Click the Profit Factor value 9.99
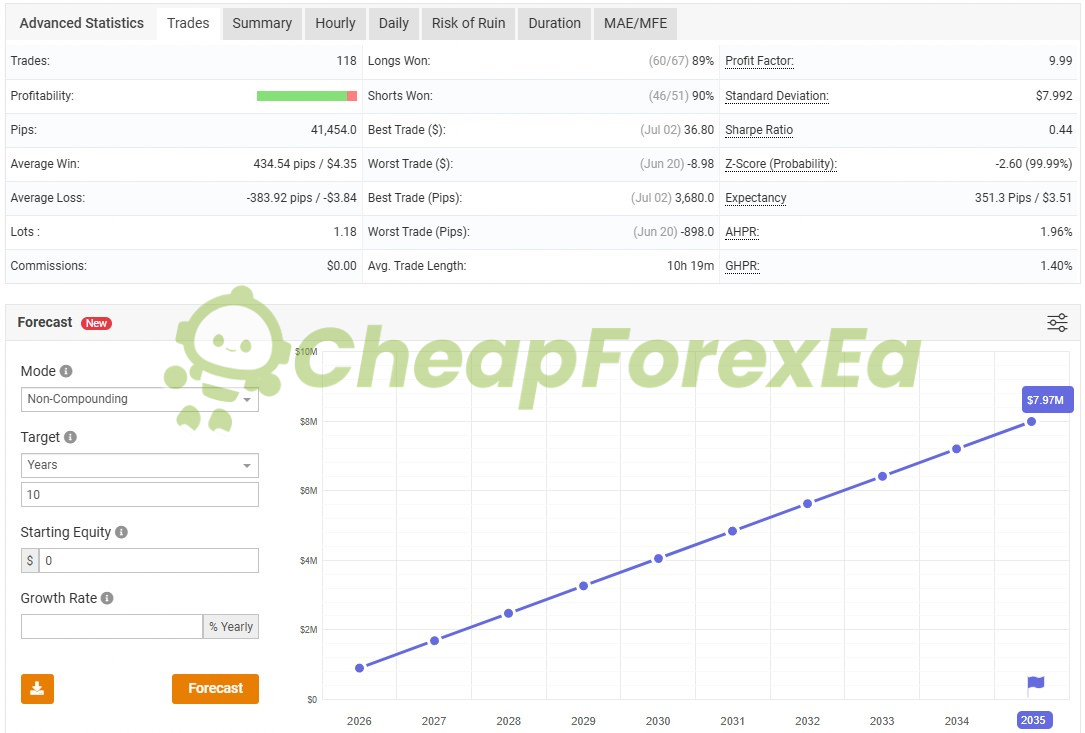Viewport: 1085px width, 733px height. click(1061, 61)
